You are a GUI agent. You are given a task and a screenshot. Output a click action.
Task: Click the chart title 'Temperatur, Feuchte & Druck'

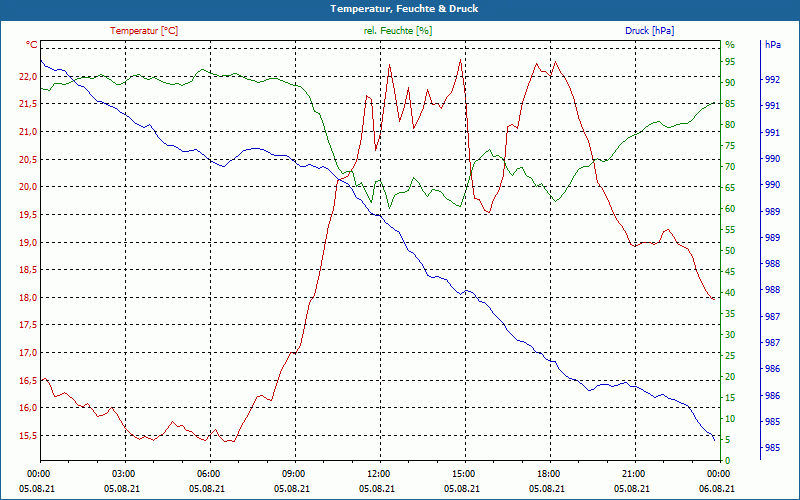(x=404, y=9)
